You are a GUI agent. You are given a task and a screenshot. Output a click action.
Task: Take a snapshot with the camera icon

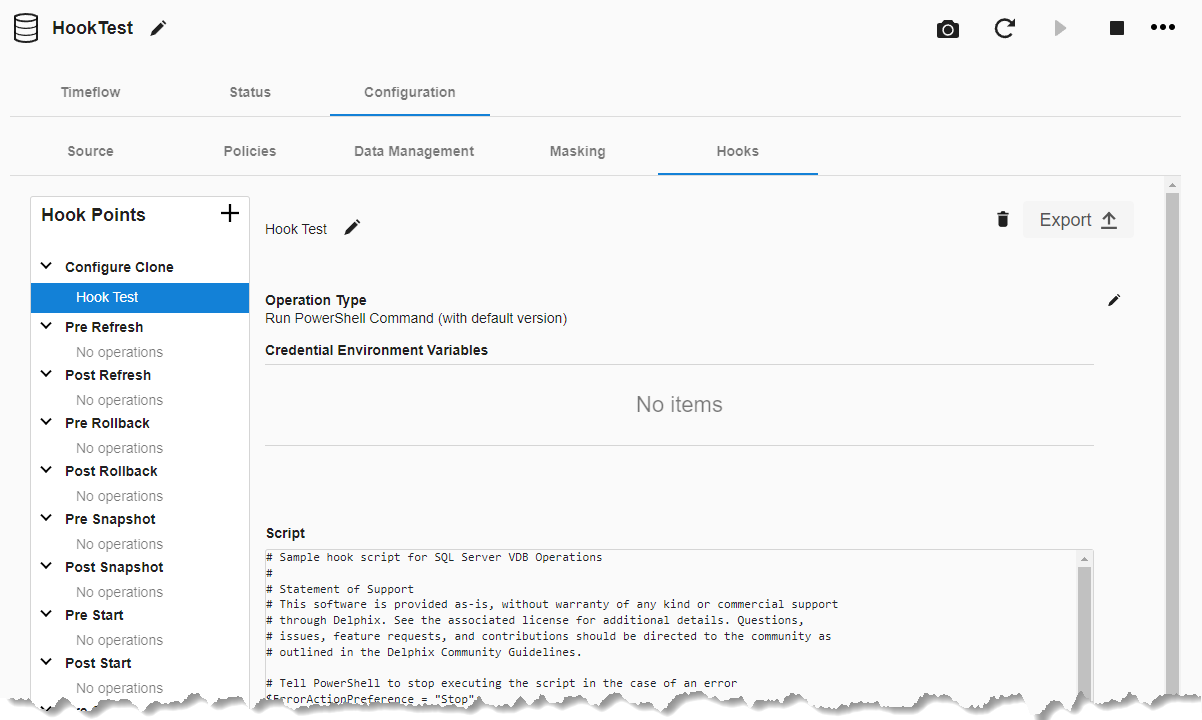[x=948, y=29]
